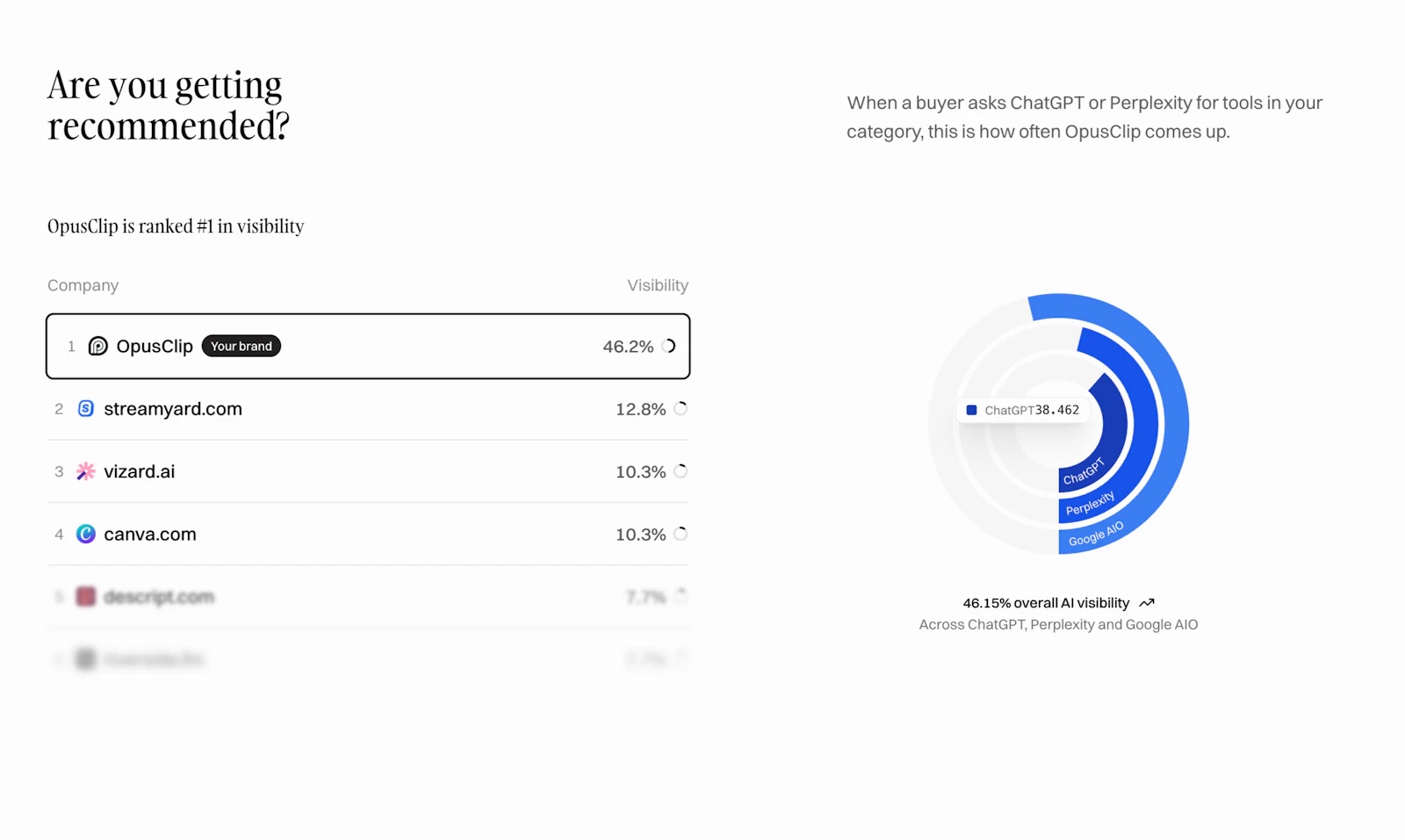Click the streamyard.com logo icon

pyautogui.click(x=86, y=408)
